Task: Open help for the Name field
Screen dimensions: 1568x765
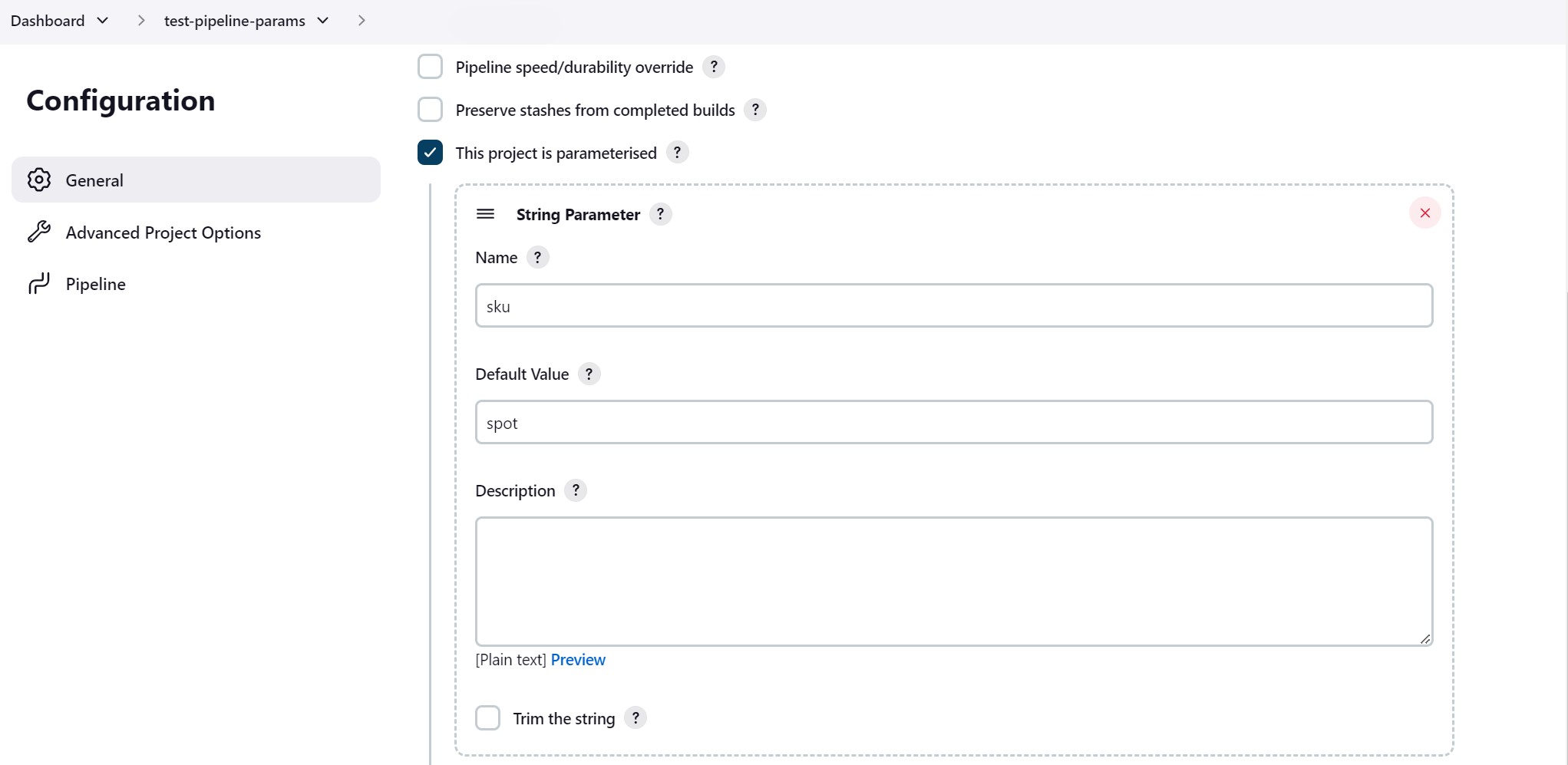Action: [537, 257]
